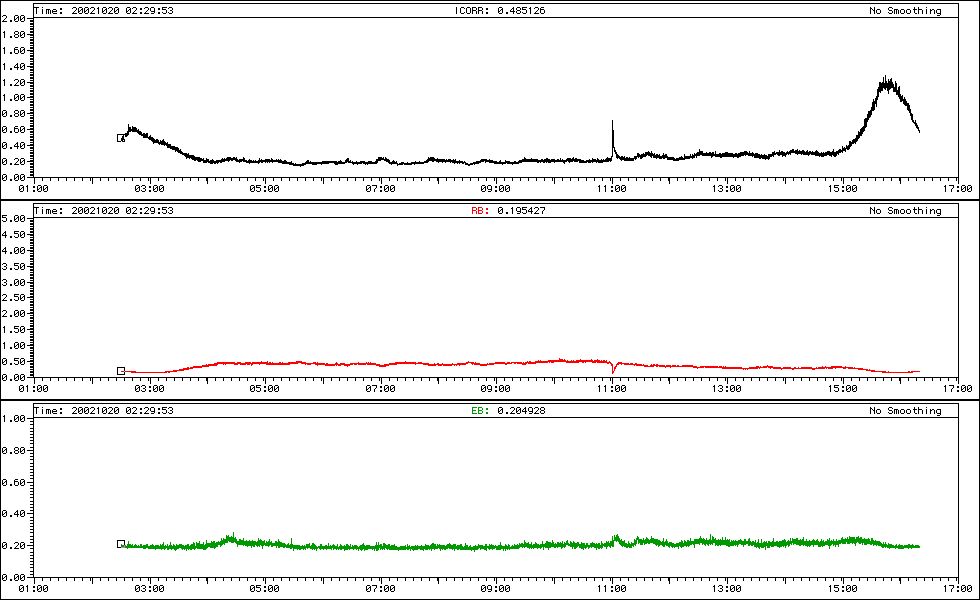Click the Time 20021020 02:29:53 label in ICORR panel
This screenshot has height=600, width=980.
104,11
